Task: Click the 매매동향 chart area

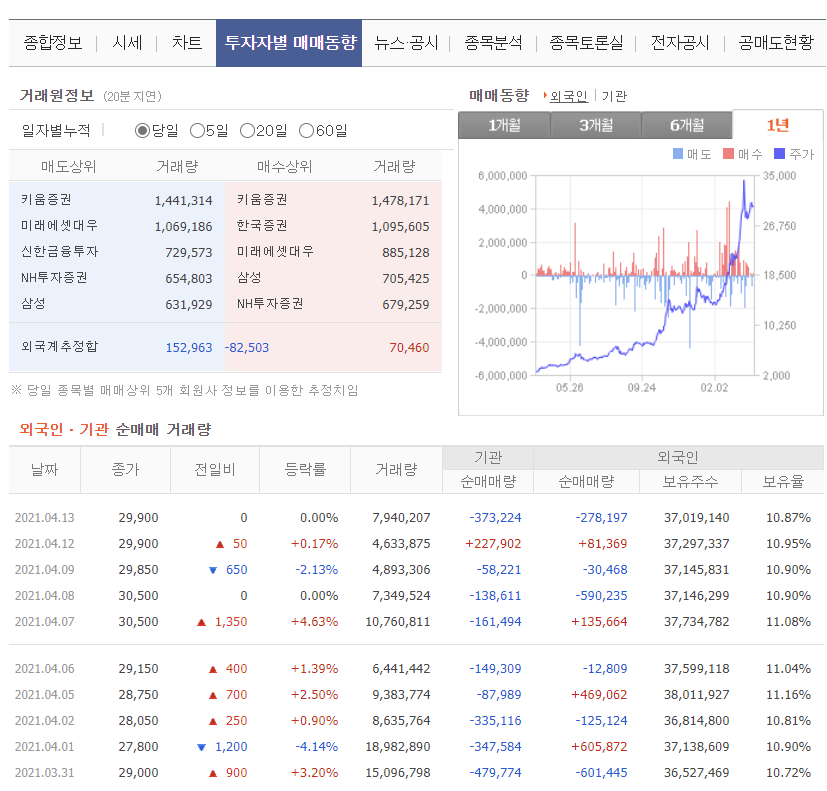Action: click(645, 275)
